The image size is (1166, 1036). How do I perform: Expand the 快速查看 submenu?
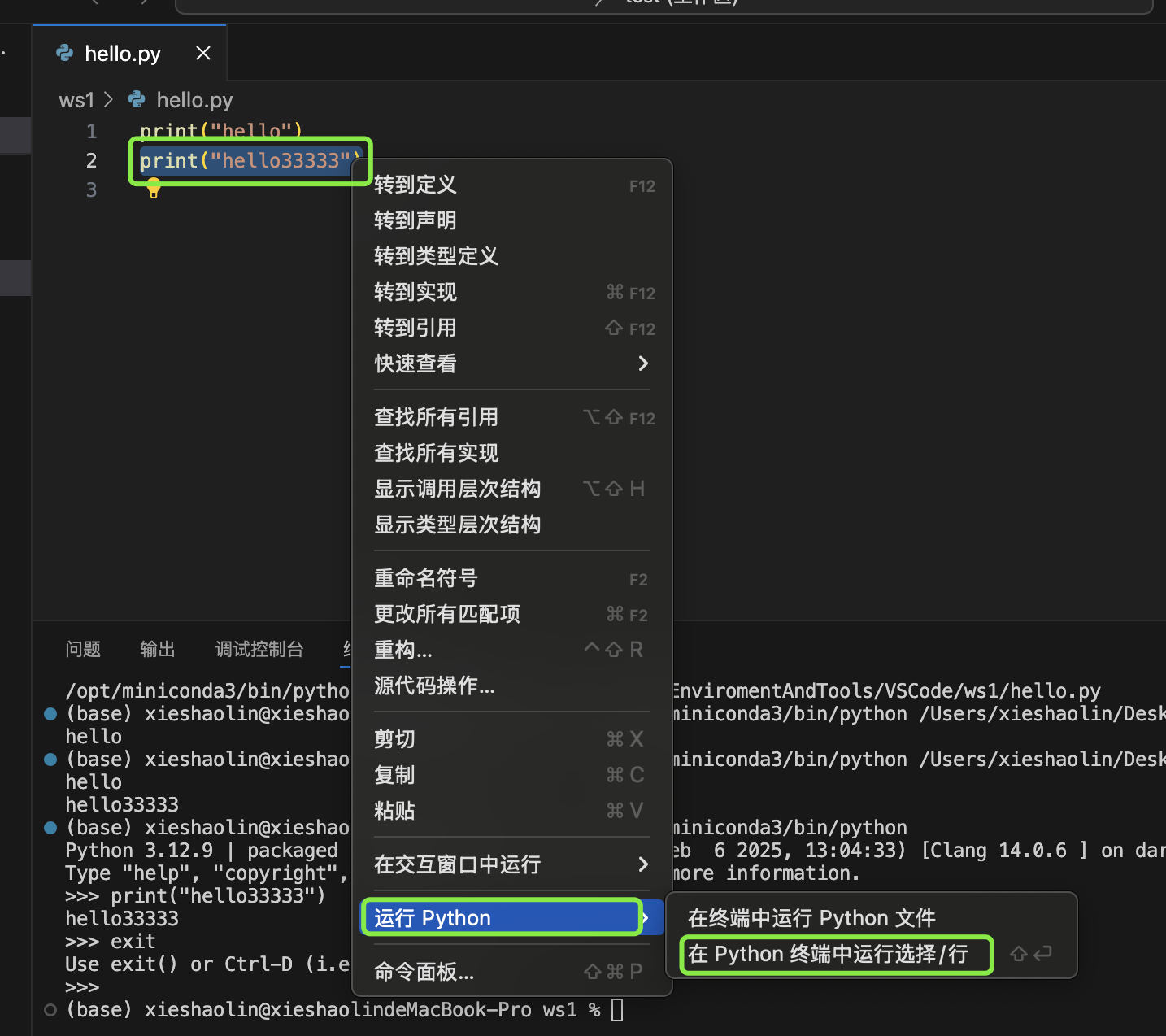[x=514, y=363]
